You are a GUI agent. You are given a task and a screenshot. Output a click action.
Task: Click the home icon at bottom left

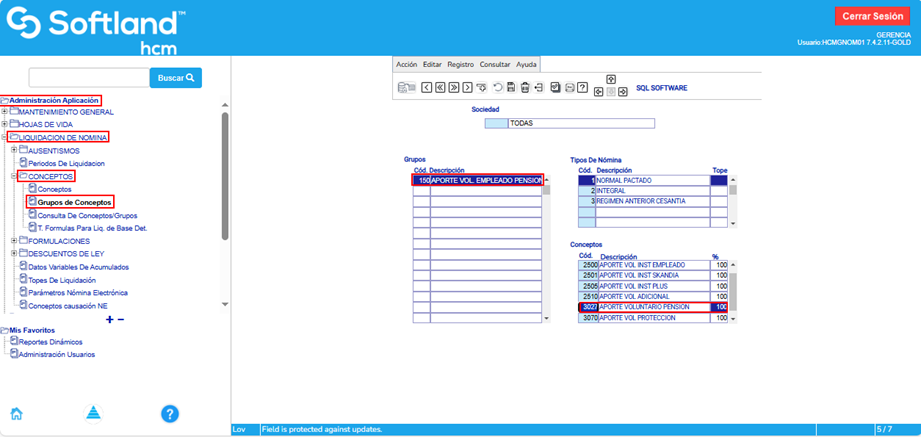(x=16, y=413)
